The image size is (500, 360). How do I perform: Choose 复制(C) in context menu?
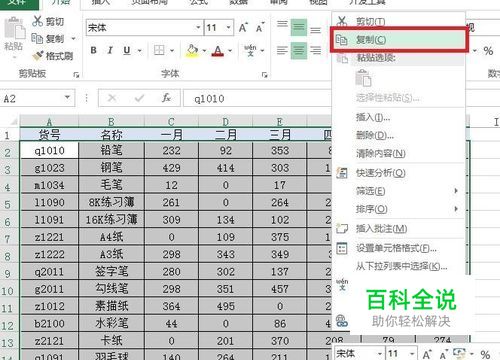point(399,40)
